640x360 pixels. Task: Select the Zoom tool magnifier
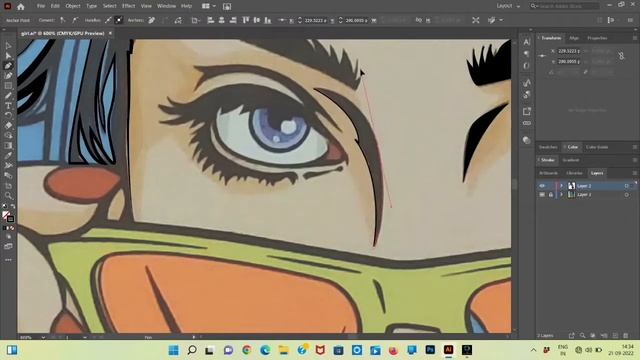8,196
